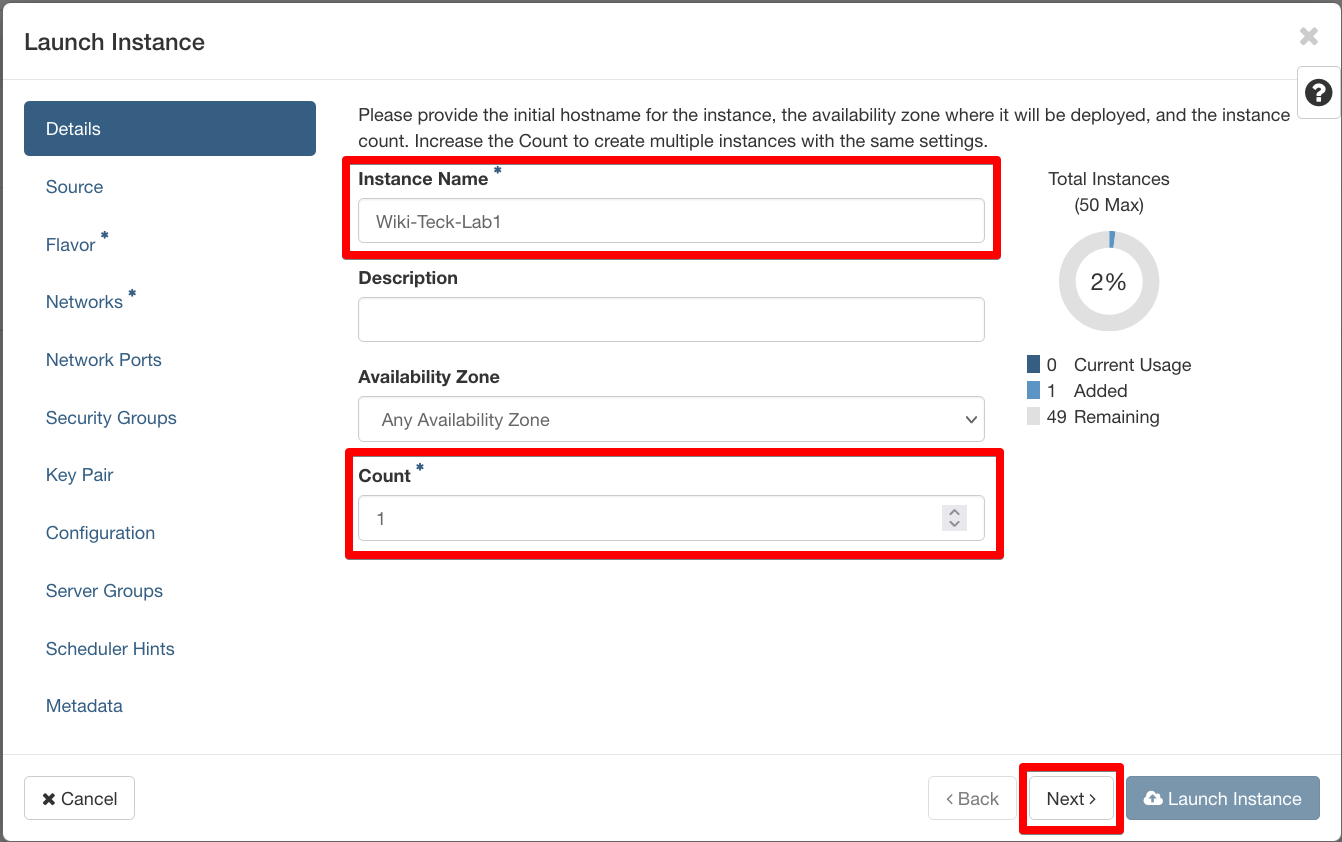Open the Availability Zone dropdown
This screenshot has height=842, width=1342.
pos(671,420)
